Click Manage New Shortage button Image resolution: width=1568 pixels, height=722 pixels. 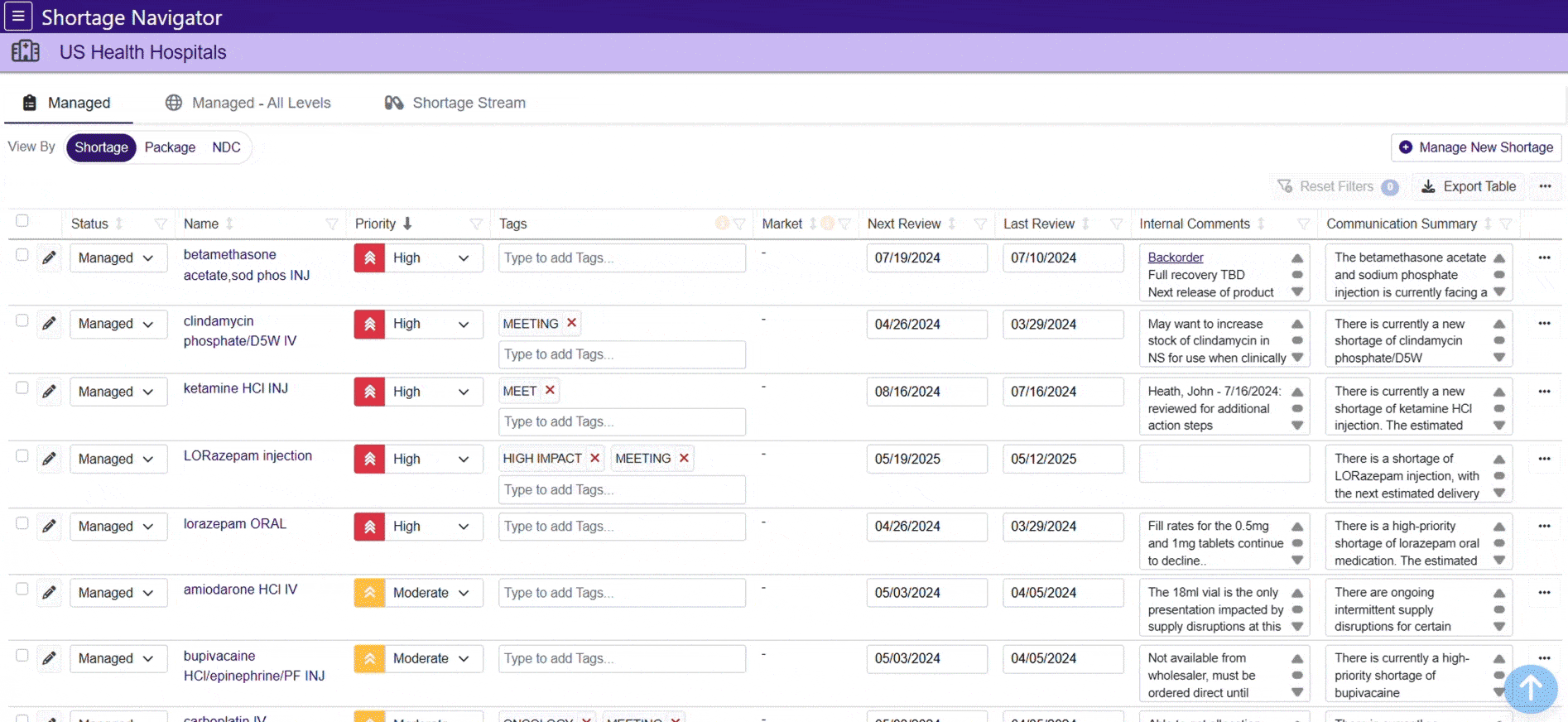click(1476, 147)
